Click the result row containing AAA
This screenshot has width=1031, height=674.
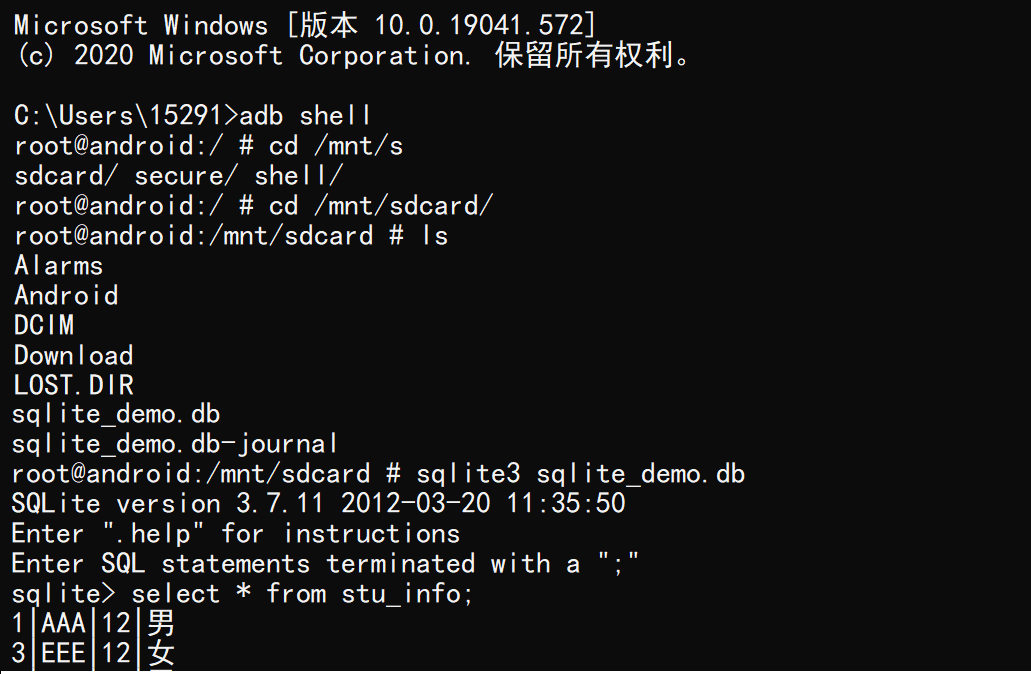(93, 624)
